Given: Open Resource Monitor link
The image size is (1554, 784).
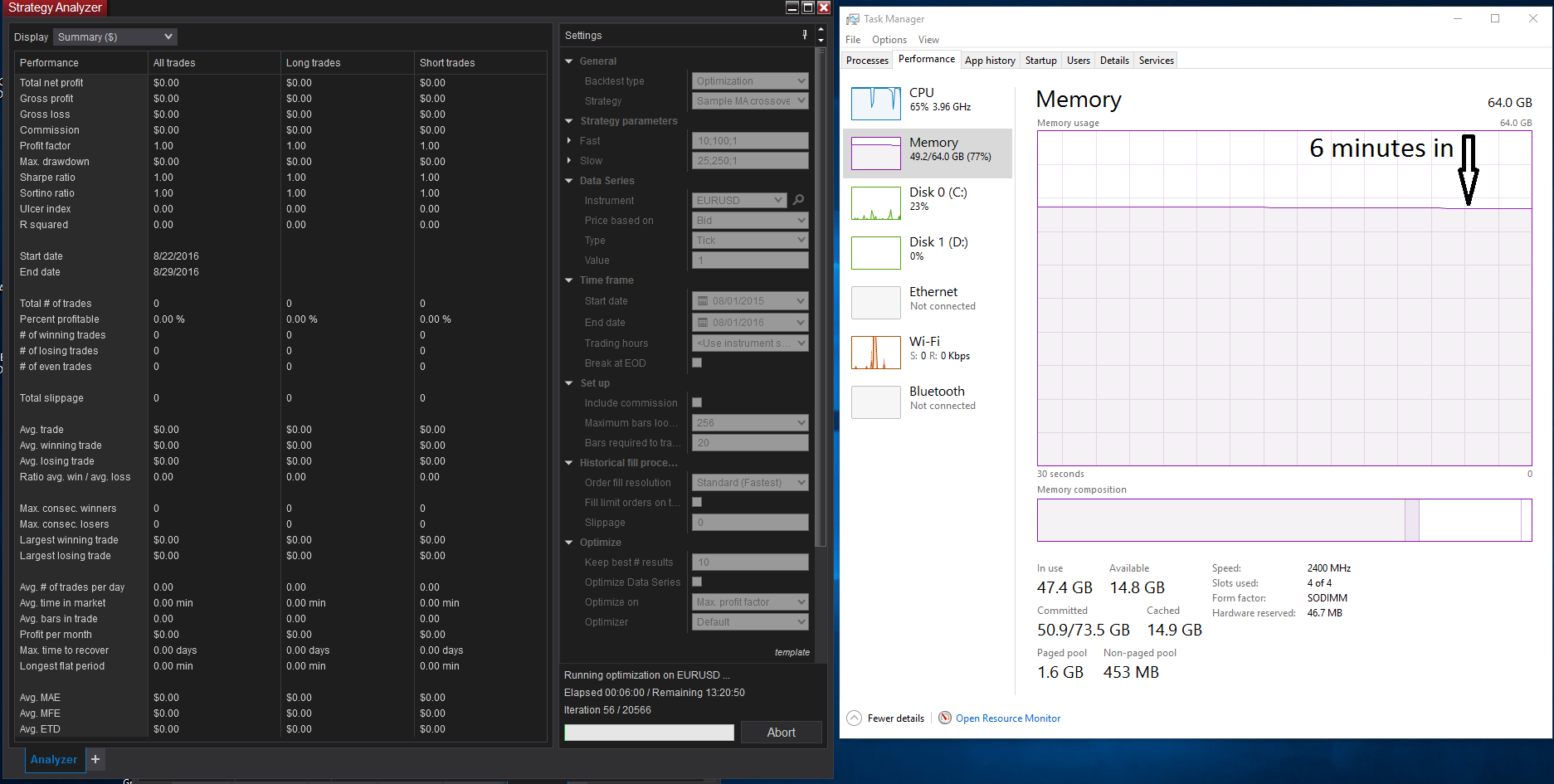Looking at the screenshot, I should point(1007,718).
